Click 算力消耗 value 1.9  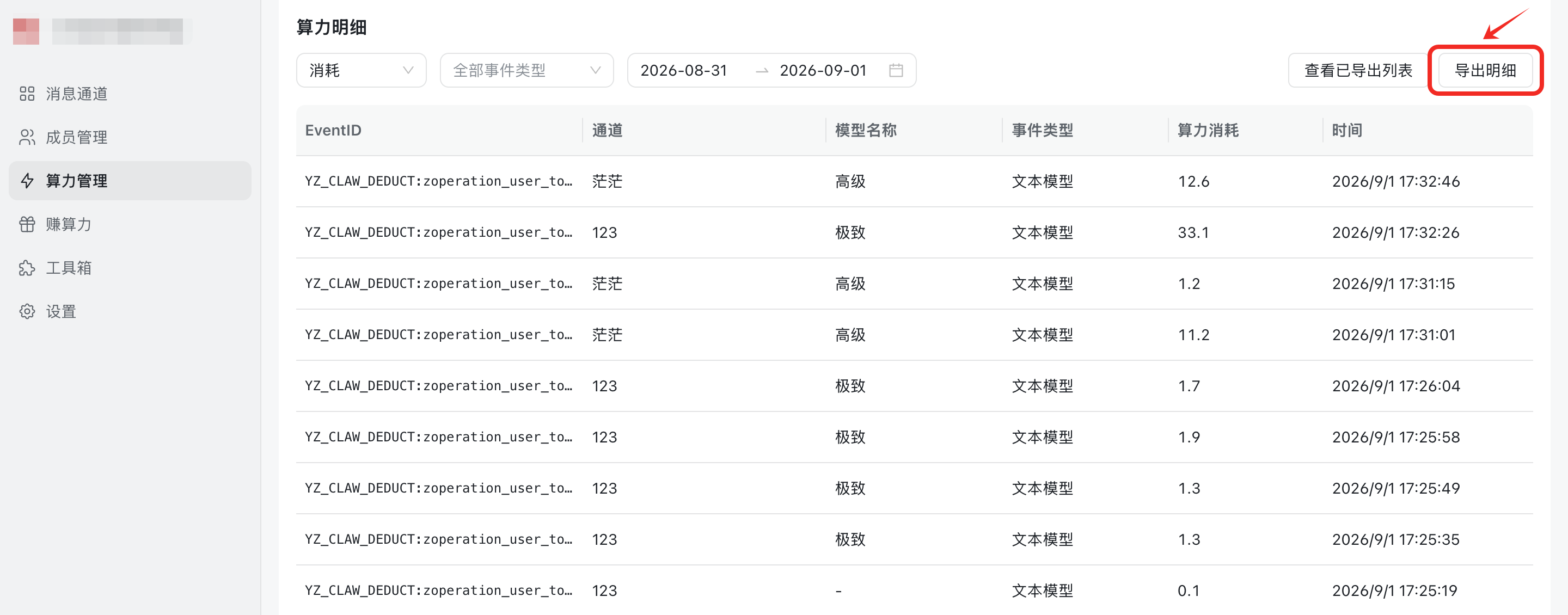click(1189, 437)
